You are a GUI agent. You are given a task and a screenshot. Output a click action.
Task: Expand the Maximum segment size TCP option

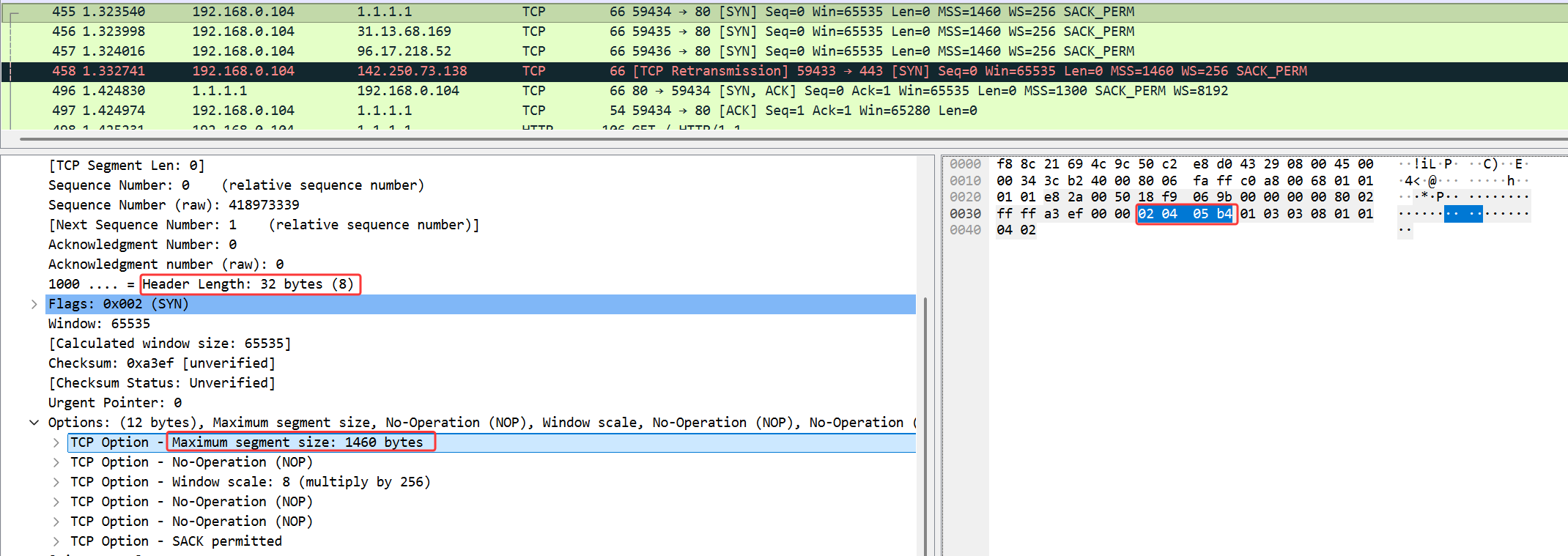tap(56, 442)
